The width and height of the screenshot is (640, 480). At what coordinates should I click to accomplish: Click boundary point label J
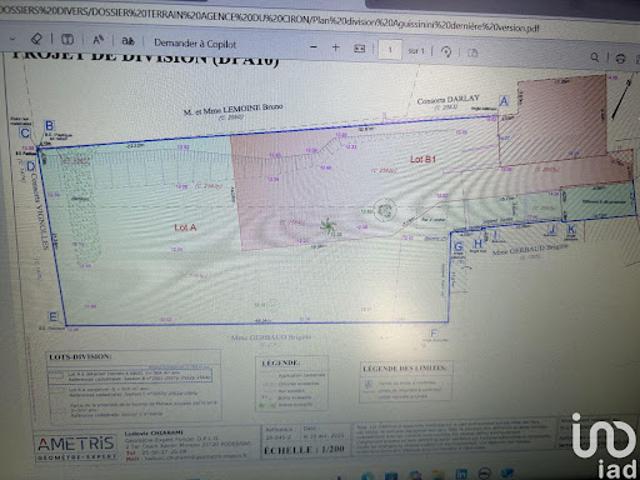click(x=552, y=230)
